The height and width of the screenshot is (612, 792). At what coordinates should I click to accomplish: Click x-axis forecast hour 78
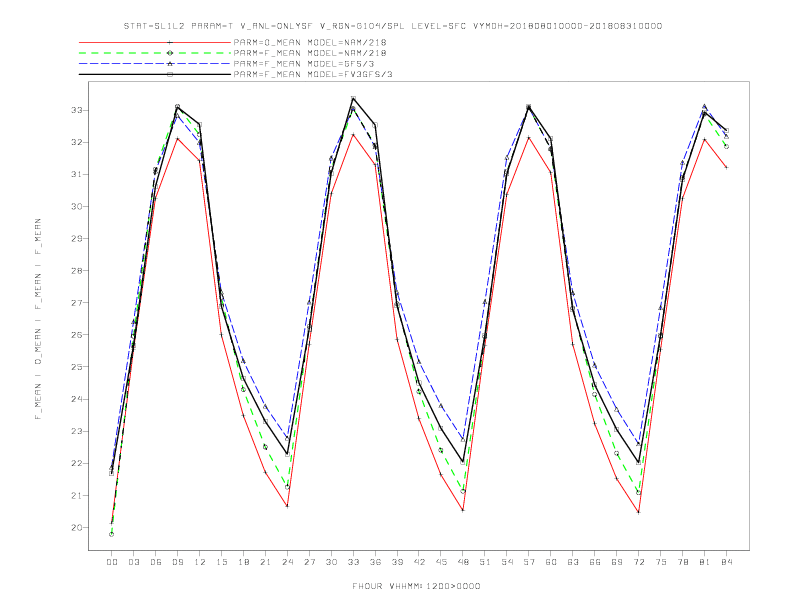[x=683, y=562]
